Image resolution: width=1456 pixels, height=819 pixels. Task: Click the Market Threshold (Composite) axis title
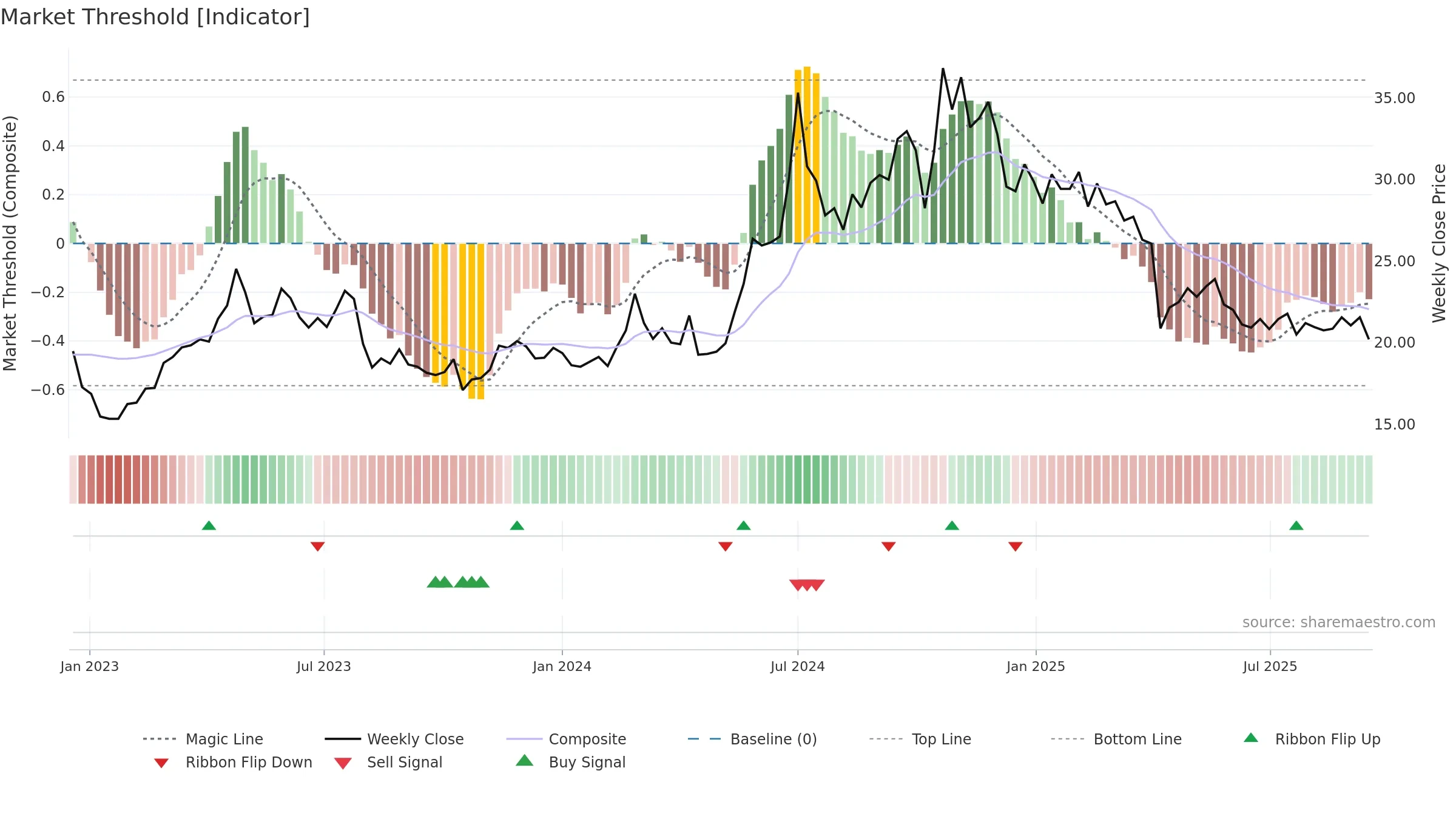pyautogui.click(x=10, y=243)
